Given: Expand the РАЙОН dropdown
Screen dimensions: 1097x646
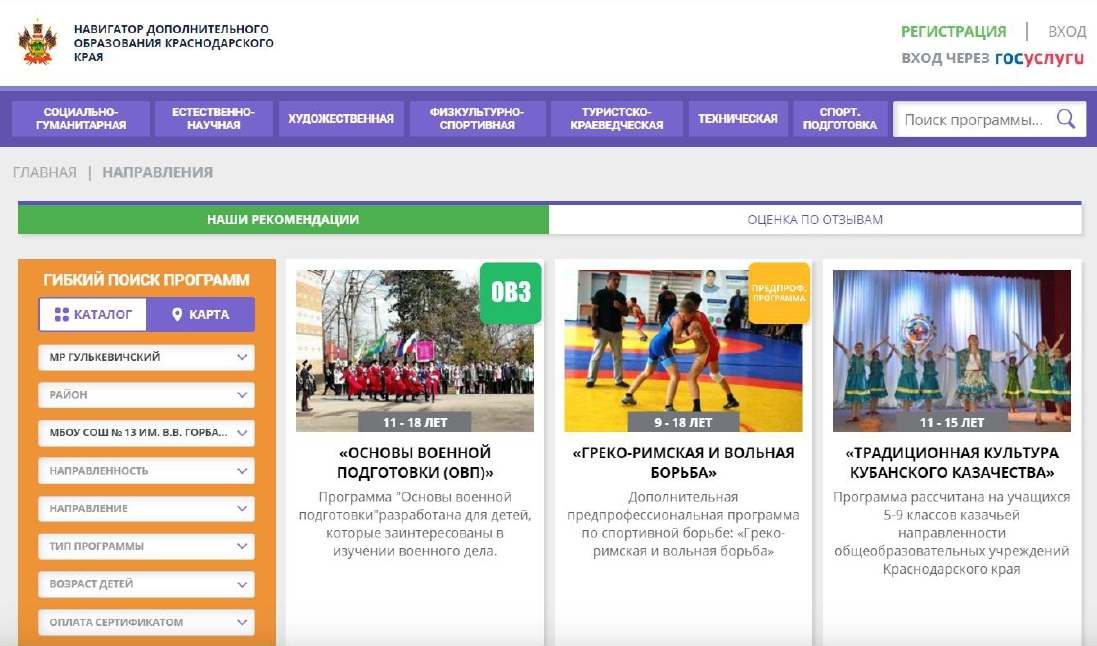Looking at the screenshot, I should click(146, 394).
